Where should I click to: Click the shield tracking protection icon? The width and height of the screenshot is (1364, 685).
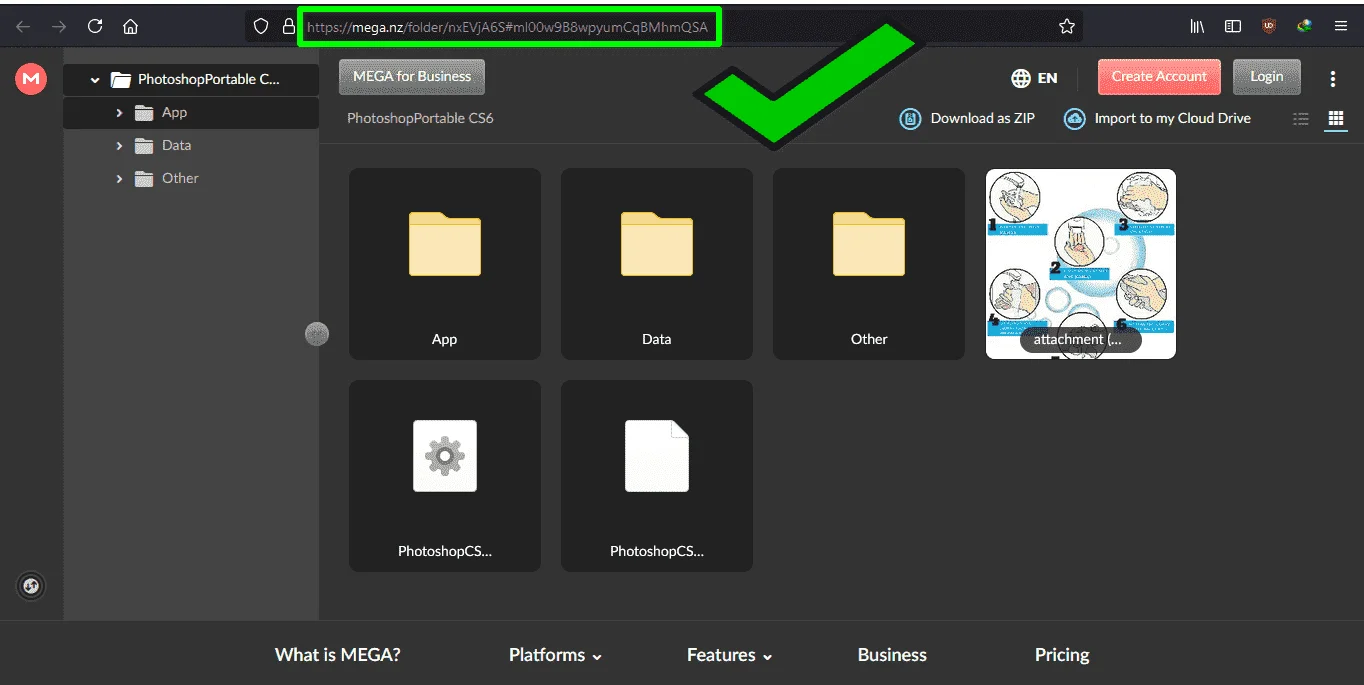click(261, 27)
